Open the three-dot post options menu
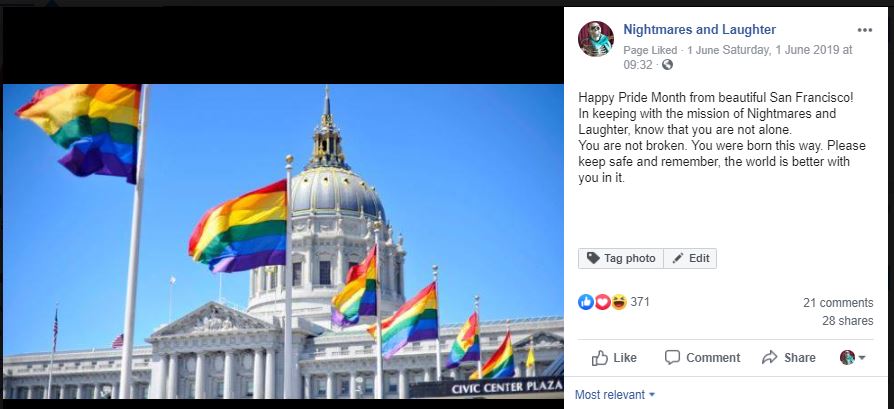This screenshot has height=409, width=894. pos(864,30)
